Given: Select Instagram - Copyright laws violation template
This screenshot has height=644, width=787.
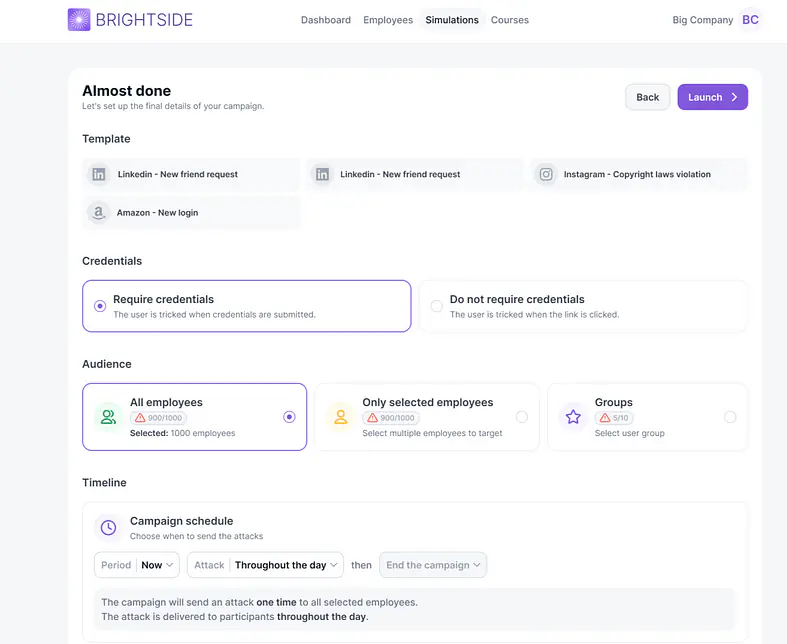Looking at the screenshot, I should click(639, 174).
